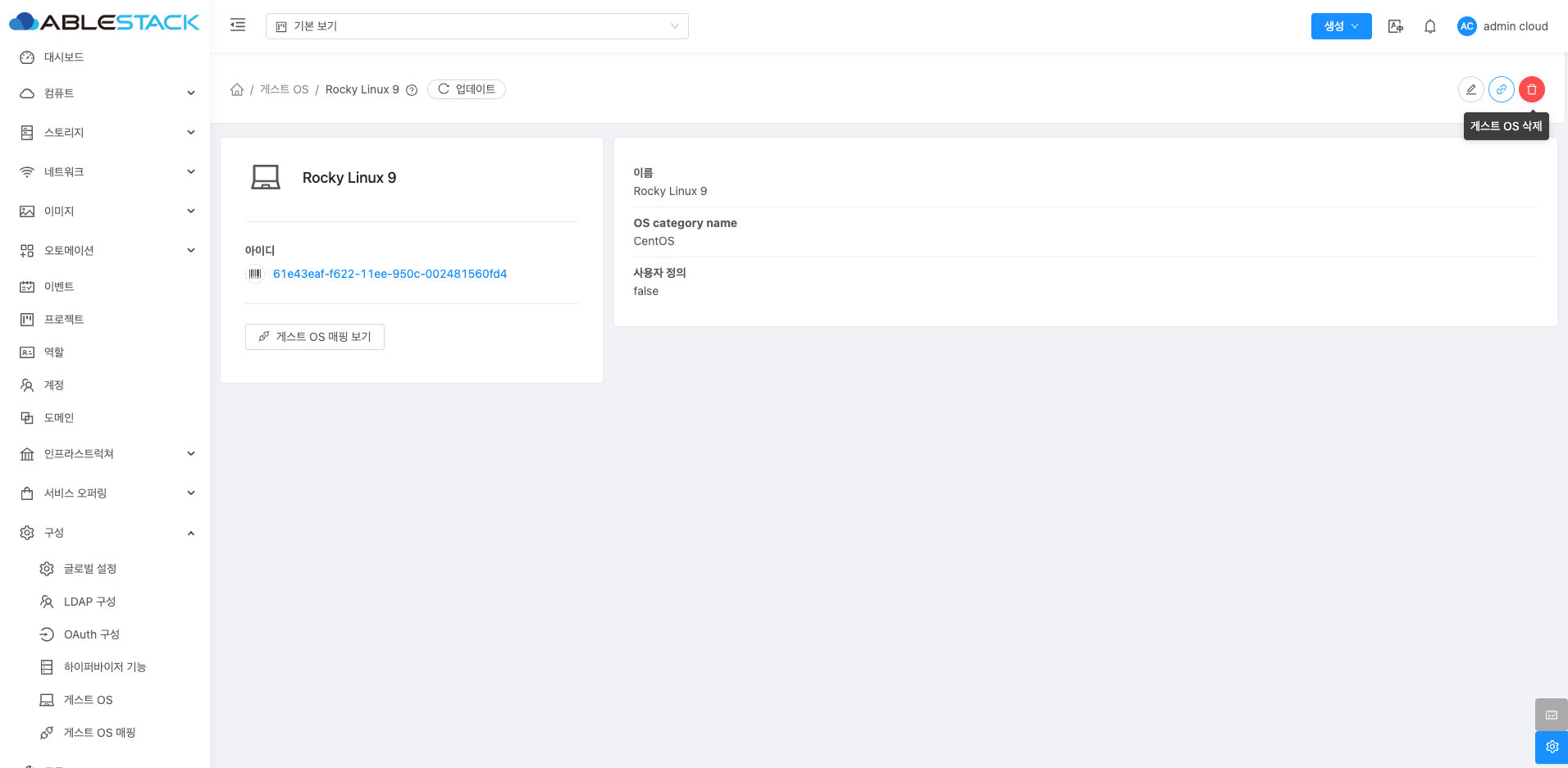Expand the 스토리지 sidebar menu
The height and width of the screenshot is (768, 1568).
click(x=105, y=133)
